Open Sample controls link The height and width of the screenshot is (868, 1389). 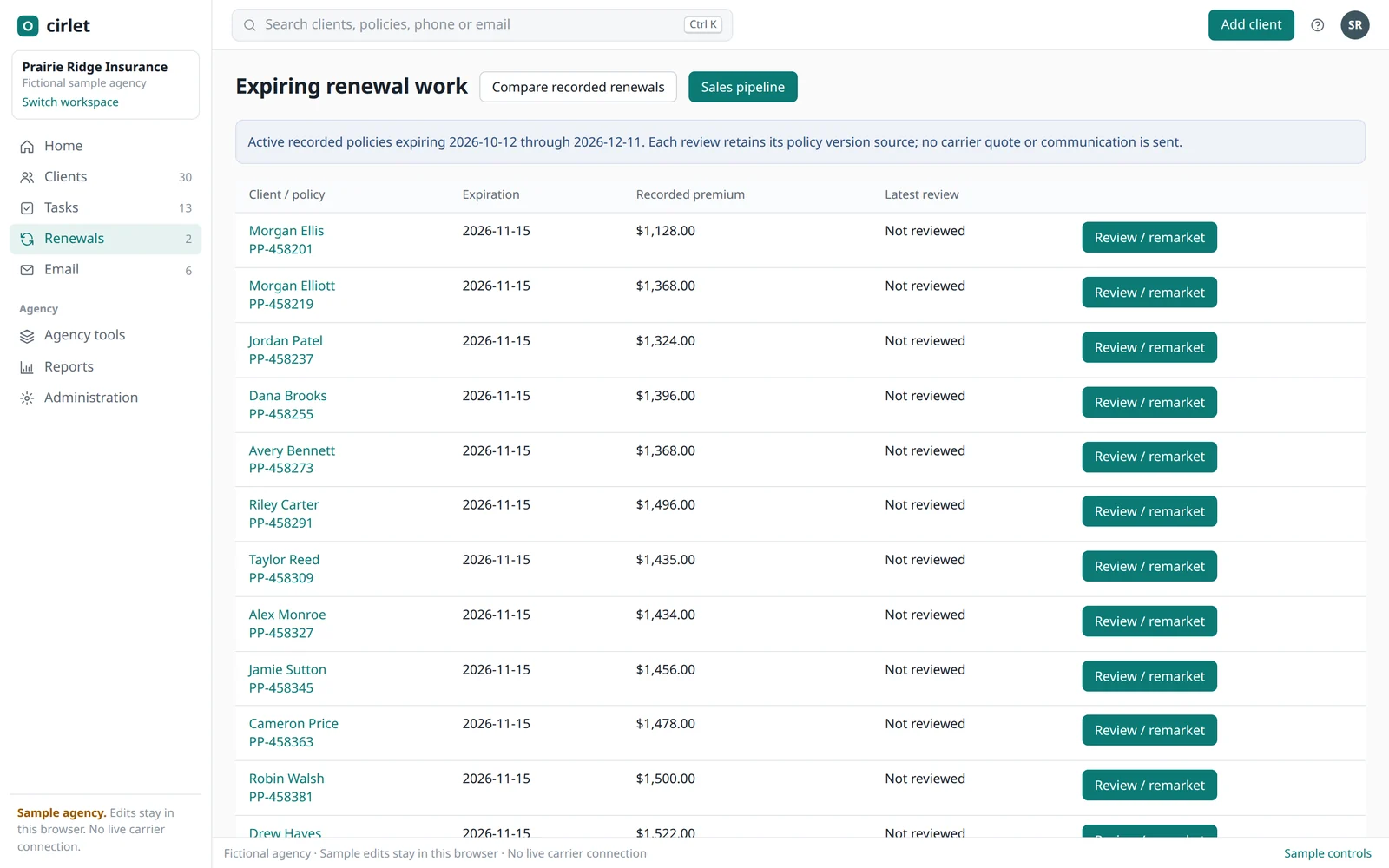[x=1327, y=853]
